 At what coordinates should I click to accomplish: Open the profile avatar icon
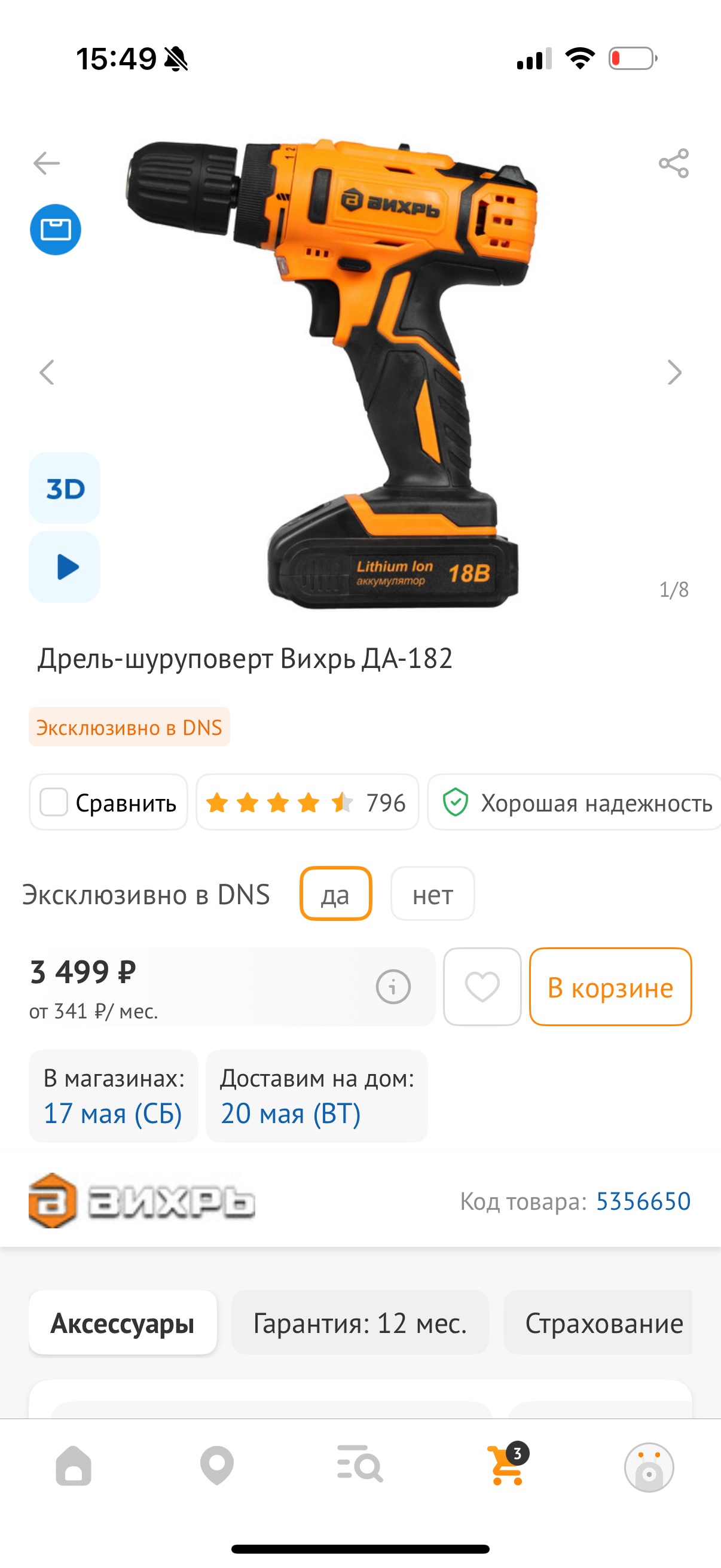tap(649, 1467)
